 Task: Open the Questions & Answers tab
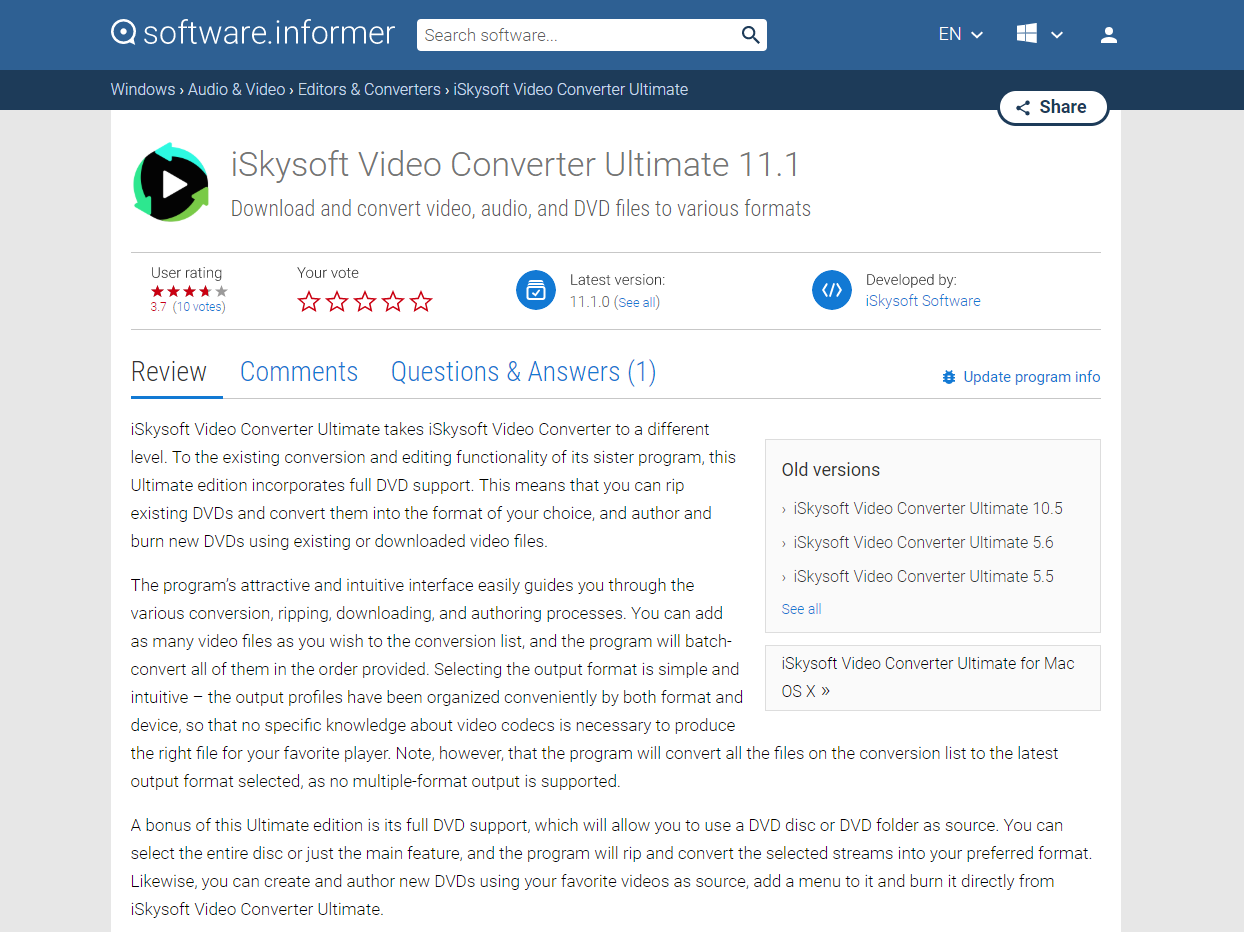(x=523, y=372)
